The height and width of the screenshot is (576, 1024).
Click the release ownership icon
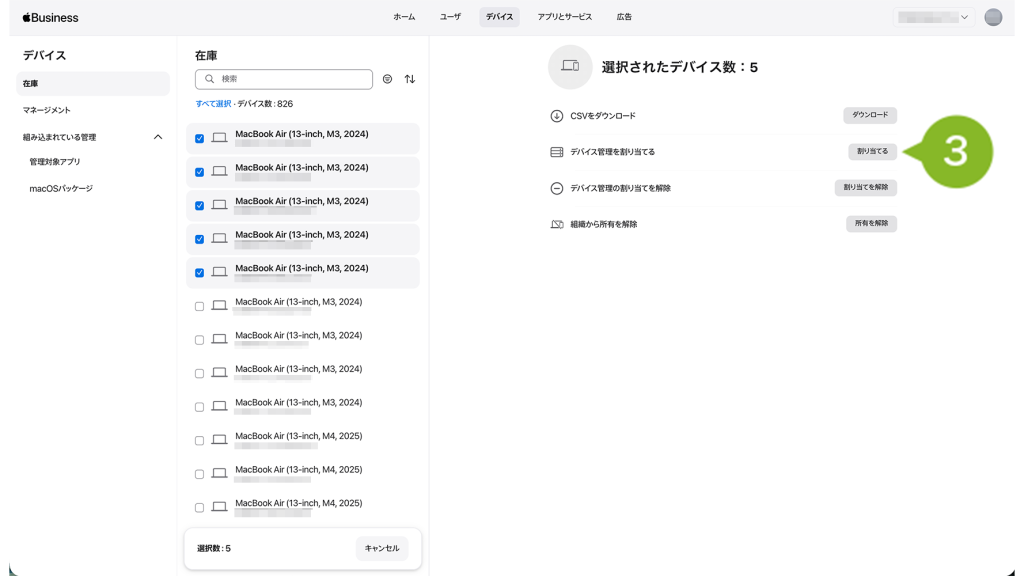[x=557, y=224]
